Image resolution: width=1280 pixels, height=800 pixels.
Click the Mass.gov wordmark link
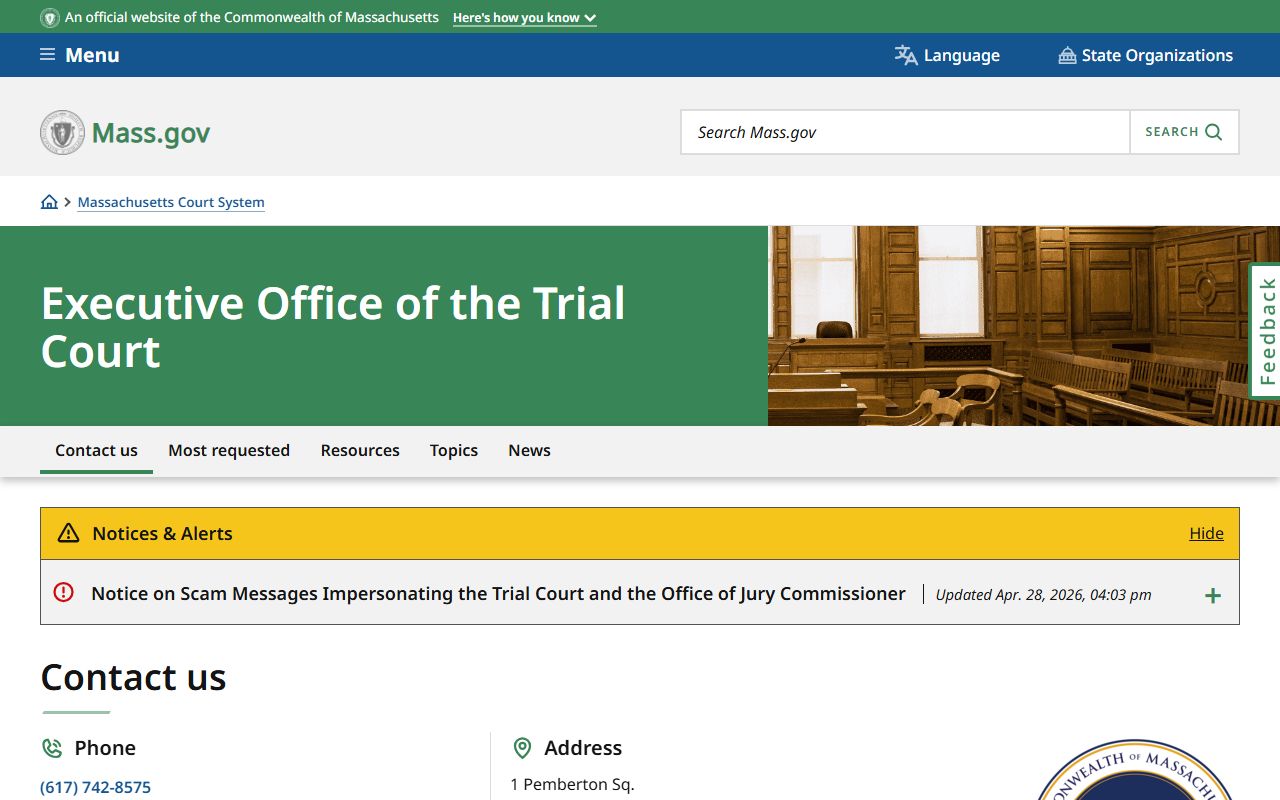click(x=151, y=133)
